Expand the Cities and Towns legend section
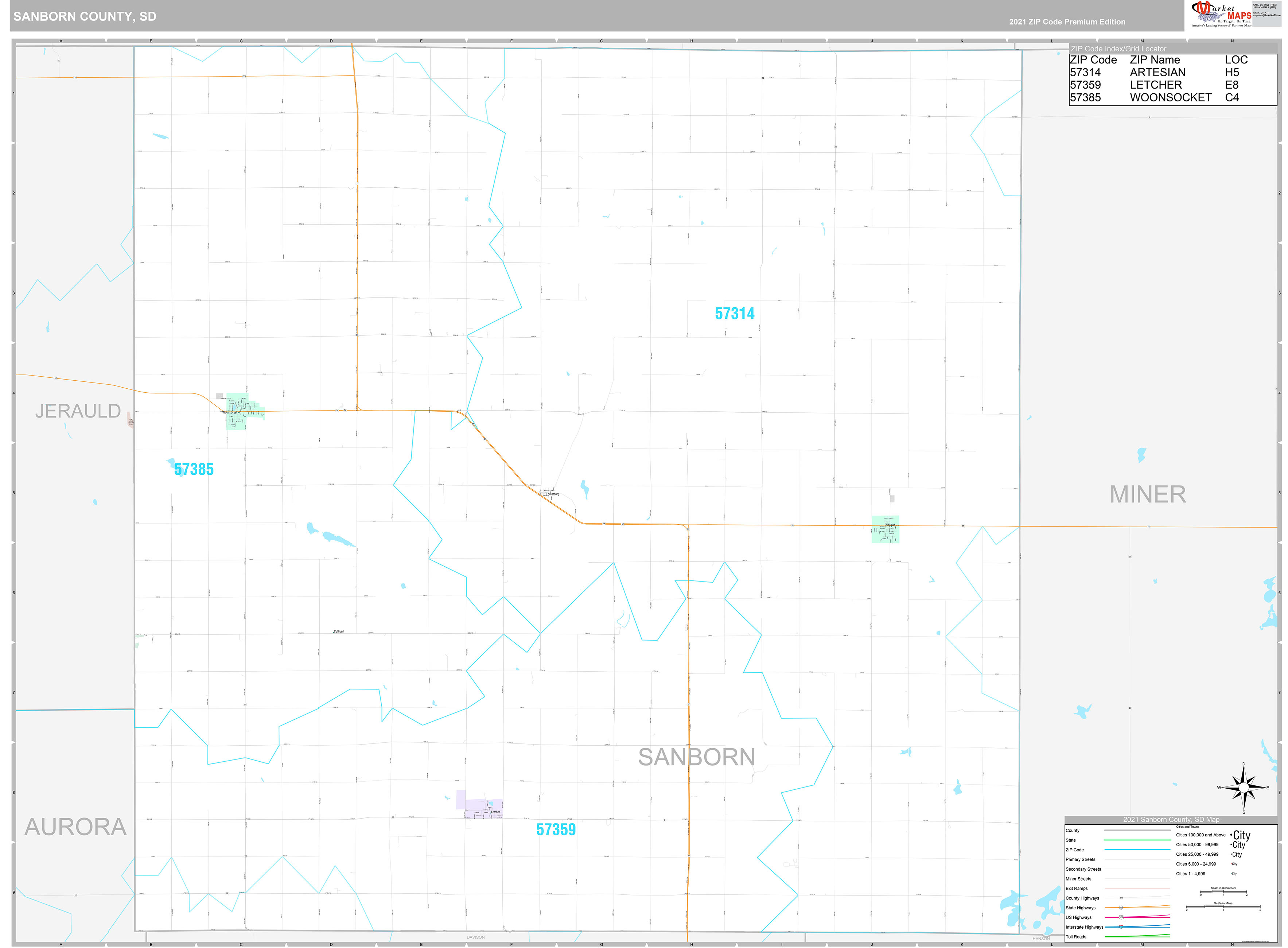The height and width of the screenshot is (948, 1288). click(x=1188, y=827)
